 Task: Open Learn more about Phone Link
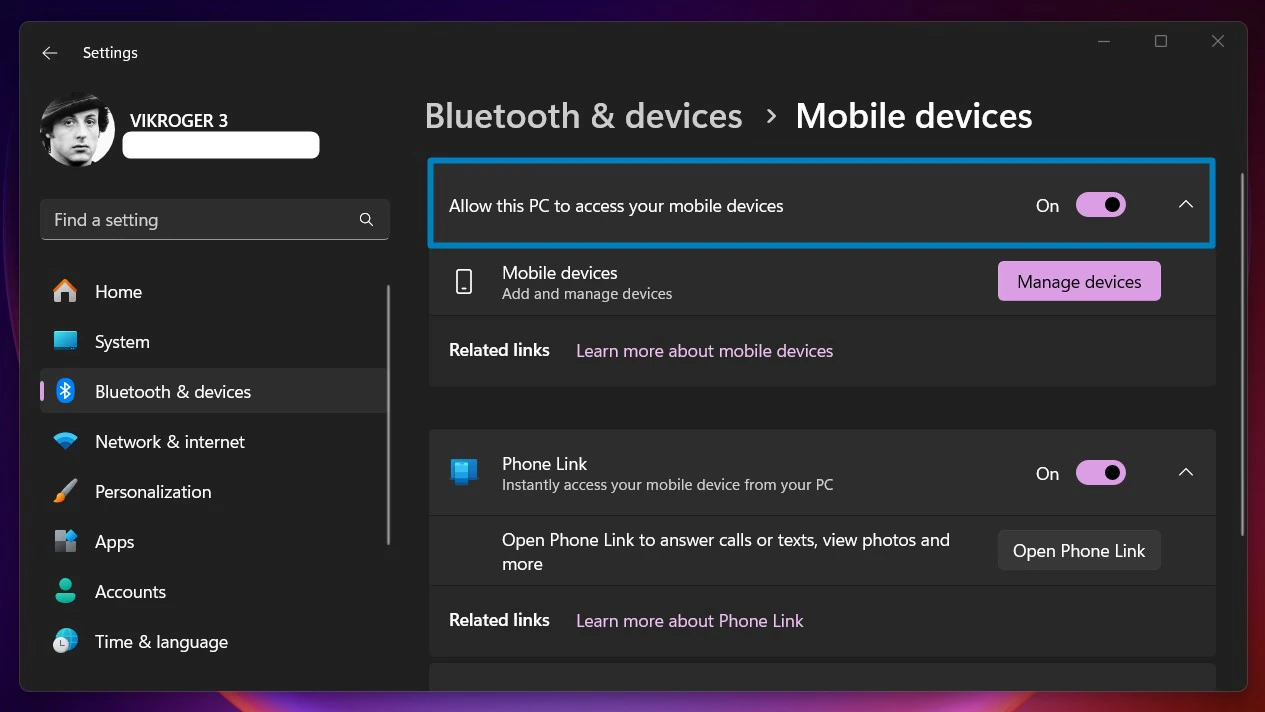[x=689, y=621]
